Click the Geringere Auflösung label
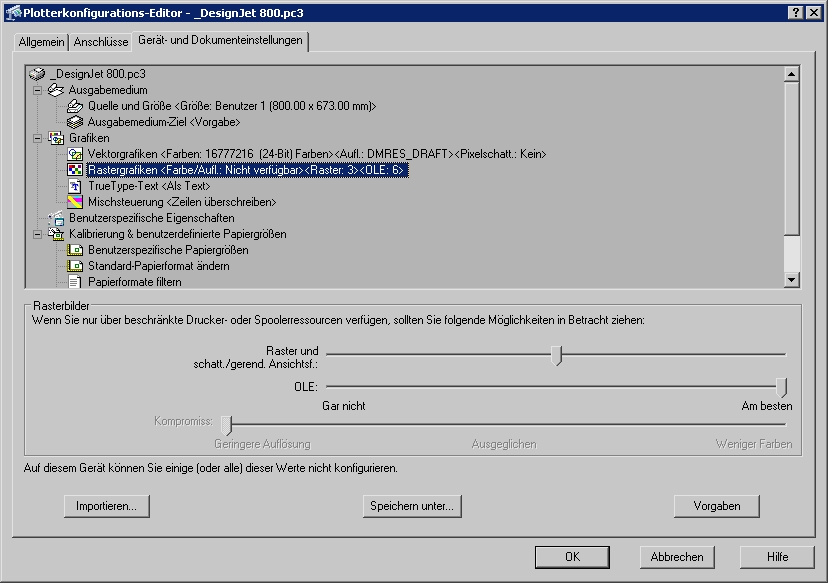 click(262, 444)
